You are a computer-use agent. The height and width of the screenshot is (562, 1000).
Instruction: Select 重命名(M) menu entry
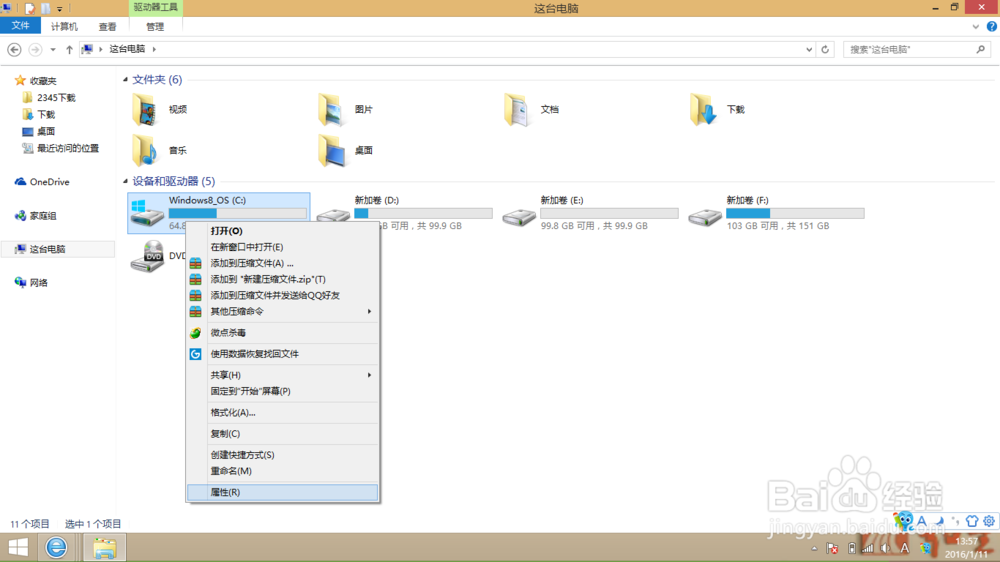pyautogui.click(x=283, y=471)
